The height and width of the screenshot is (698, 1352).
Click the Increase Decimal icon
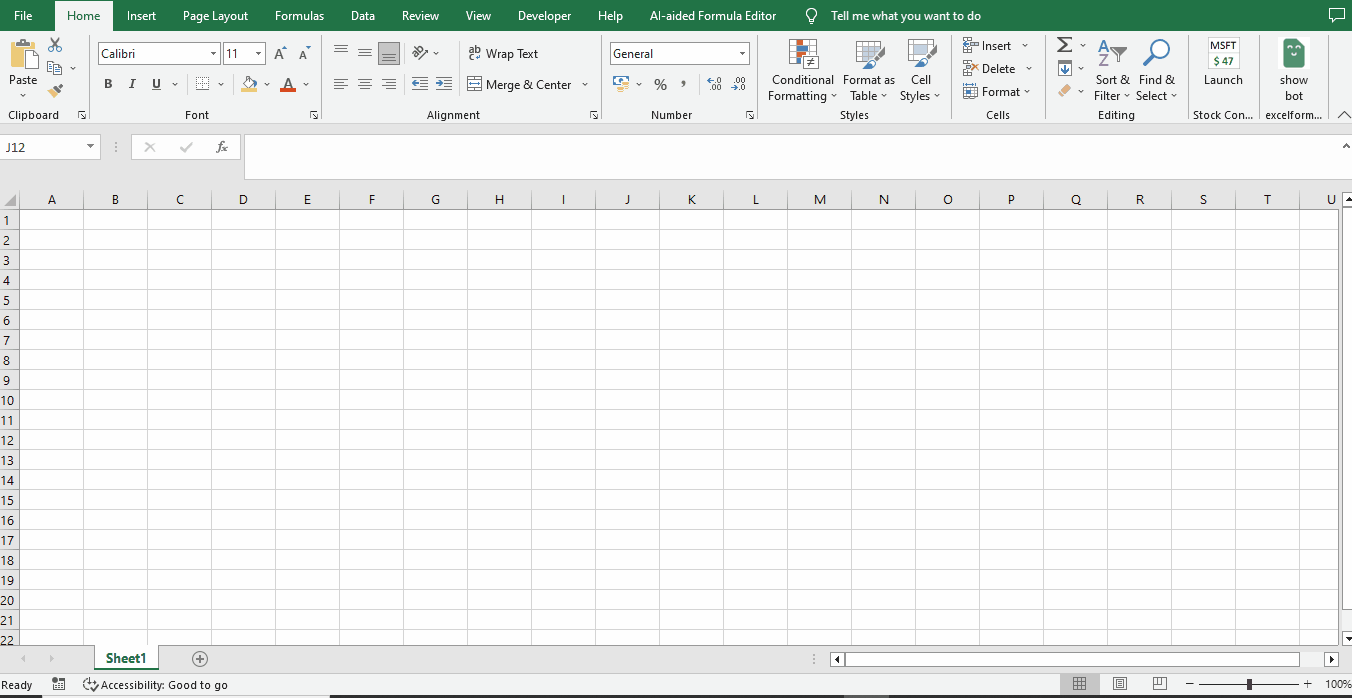click(x=714, y=84)
